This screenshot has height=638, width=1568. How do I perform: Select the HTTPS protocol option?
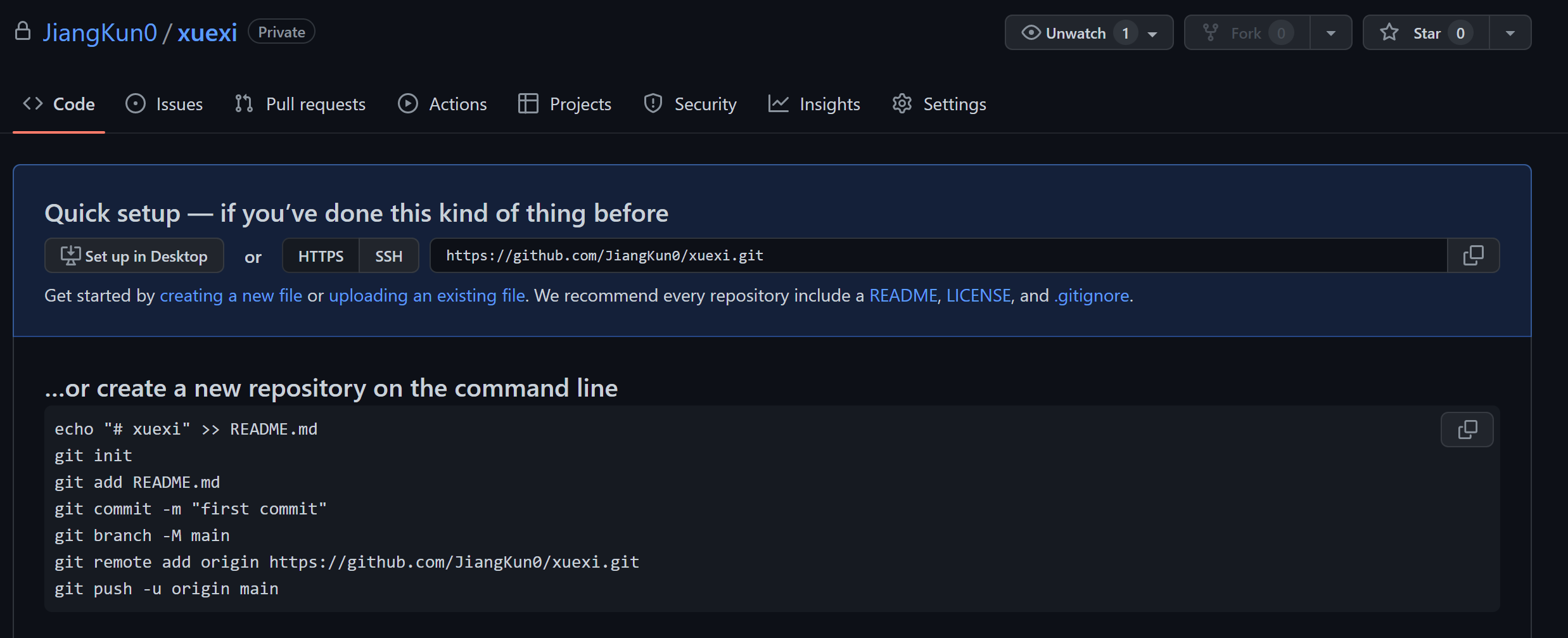[x=321, y=256]
